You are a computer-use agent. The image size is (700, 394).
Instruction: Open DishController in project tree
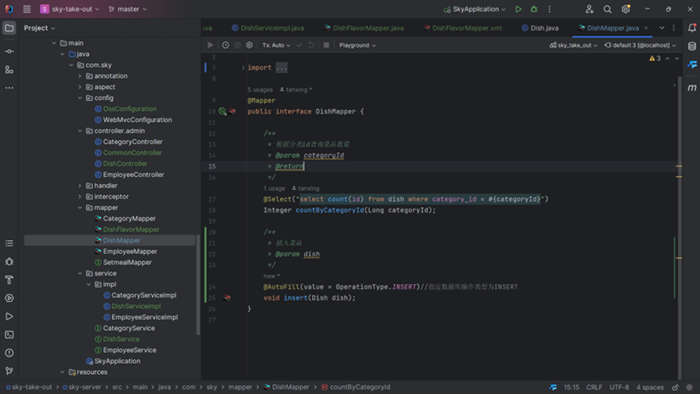point(125,164)
